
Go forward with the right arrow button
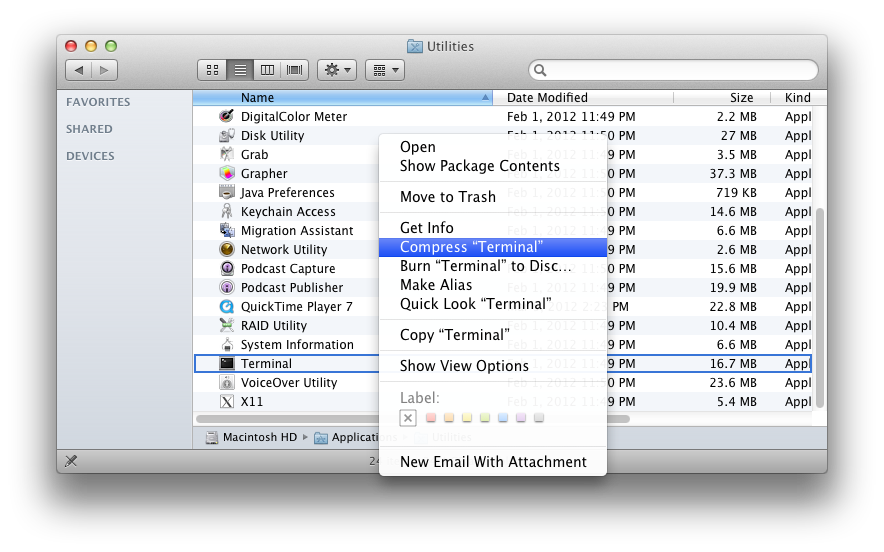[104, 70]
